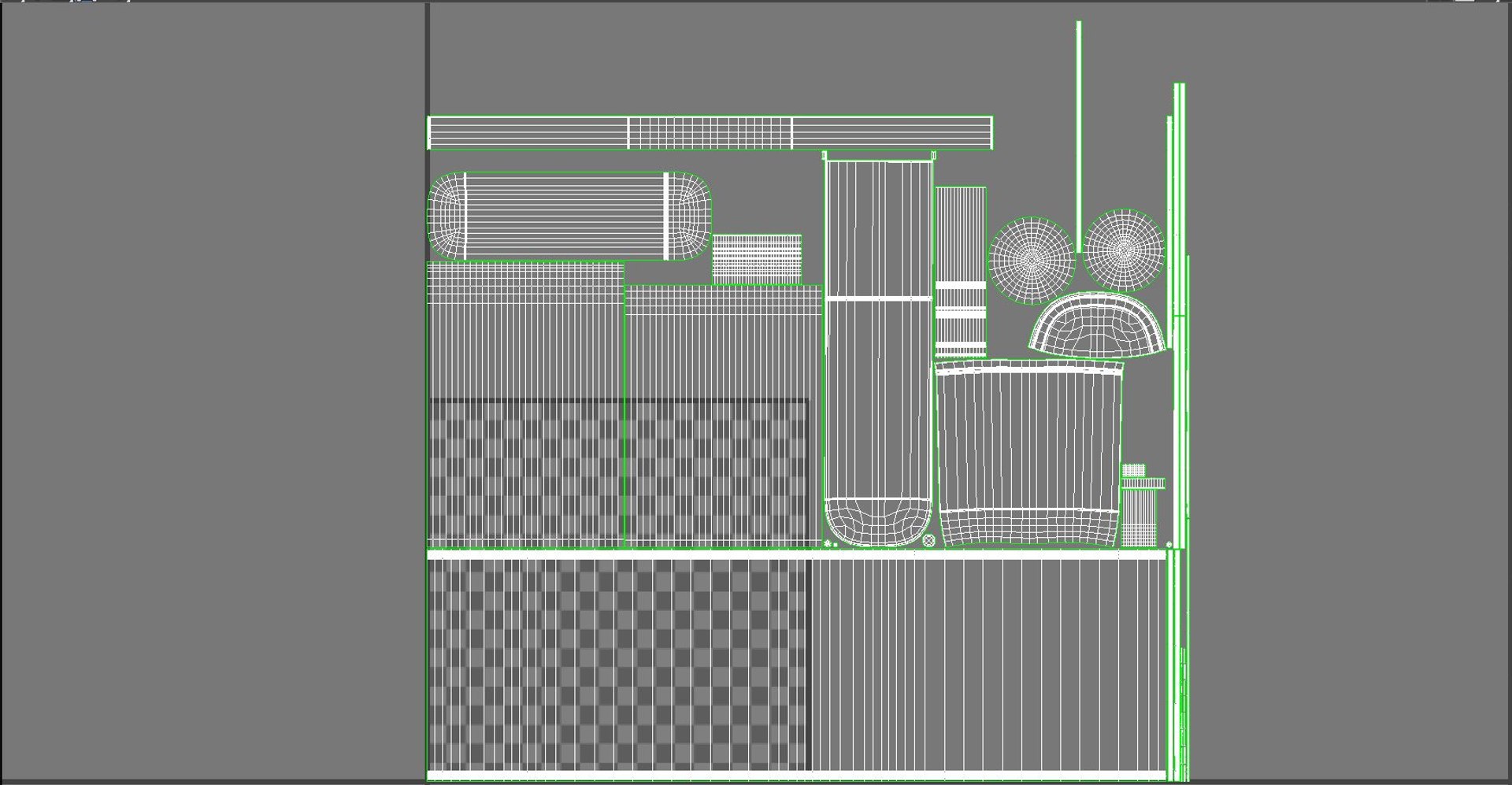Select the wide bottom UV island with vertical stripes

pos(796,665)
